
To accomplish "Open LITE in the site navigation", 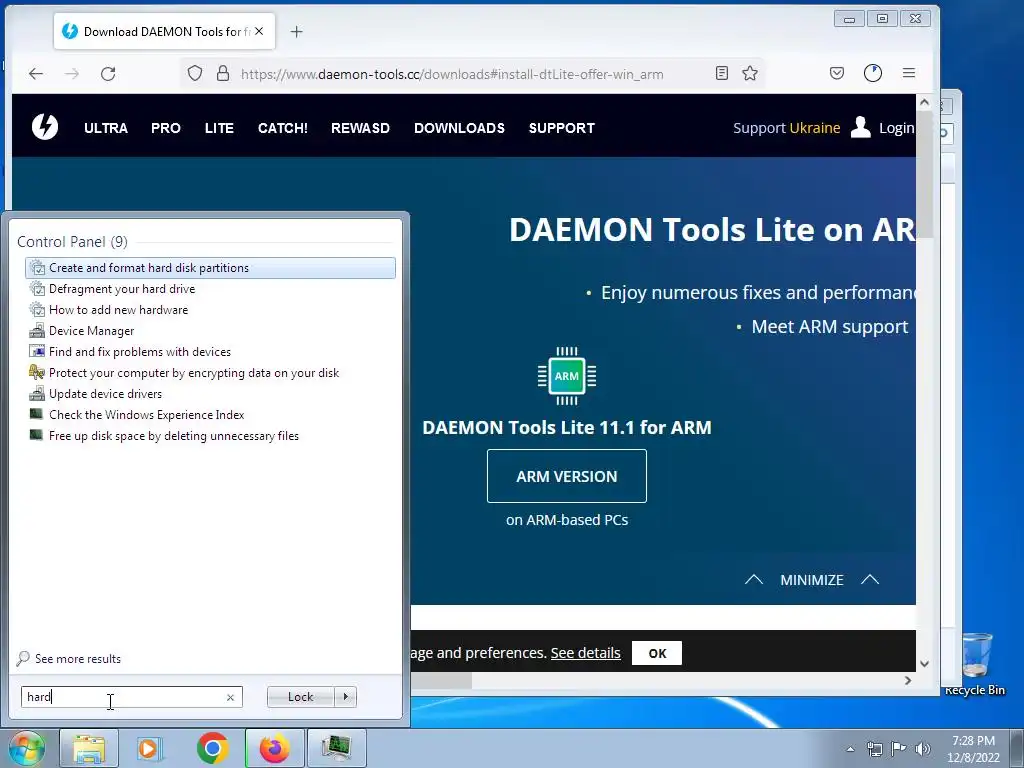I will [219, 128].
